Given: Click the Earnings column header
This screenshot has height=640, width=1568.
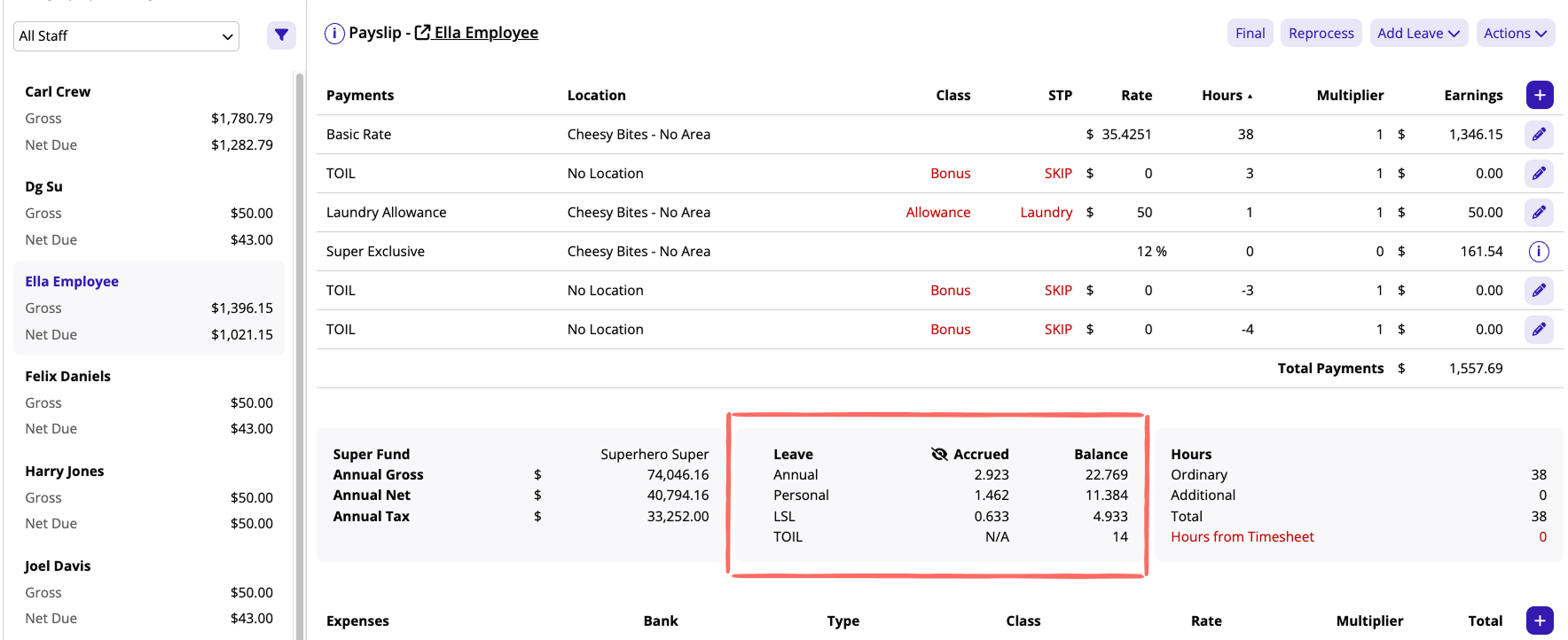Looking at the screenshot, I should pyautogui.click(x=1473, y=95).
